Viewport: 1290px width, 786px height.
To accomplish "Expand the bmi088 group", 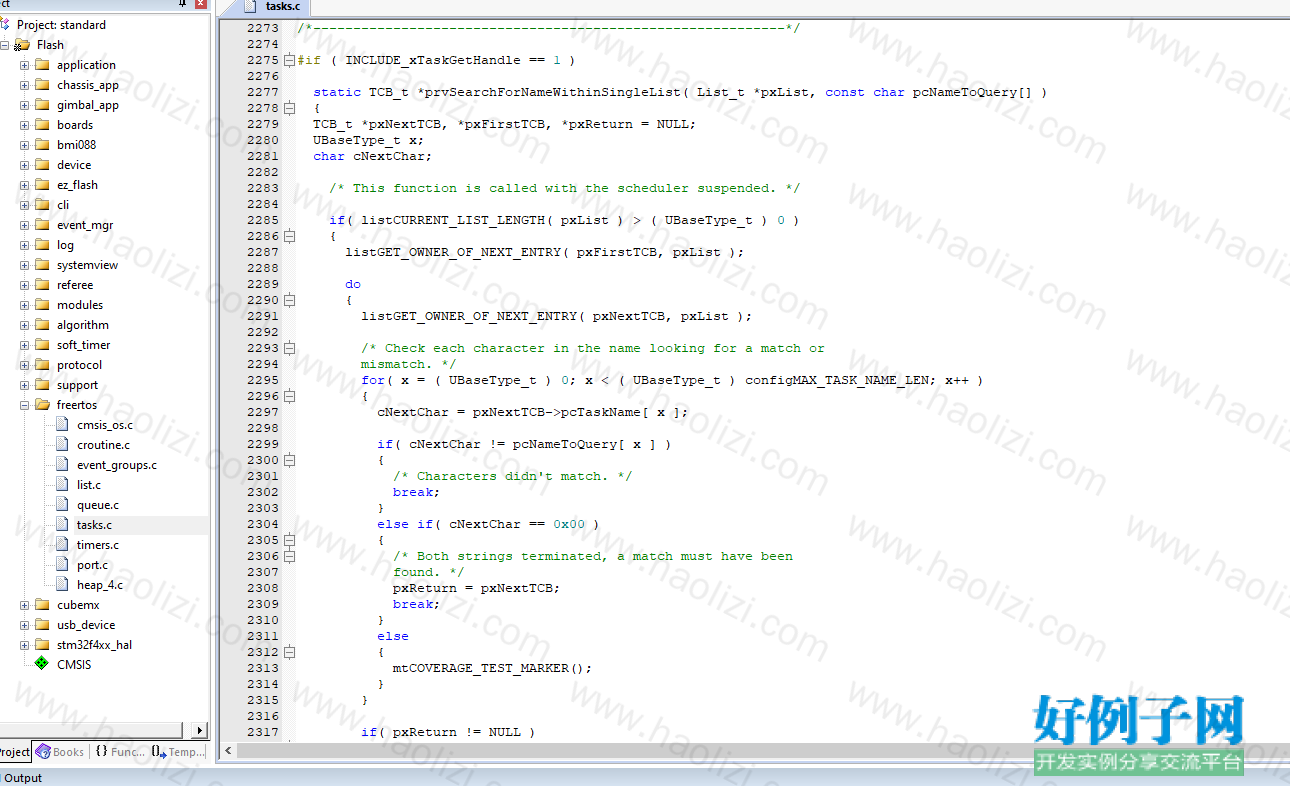I will pyautogui.click(x=24, y=145).
